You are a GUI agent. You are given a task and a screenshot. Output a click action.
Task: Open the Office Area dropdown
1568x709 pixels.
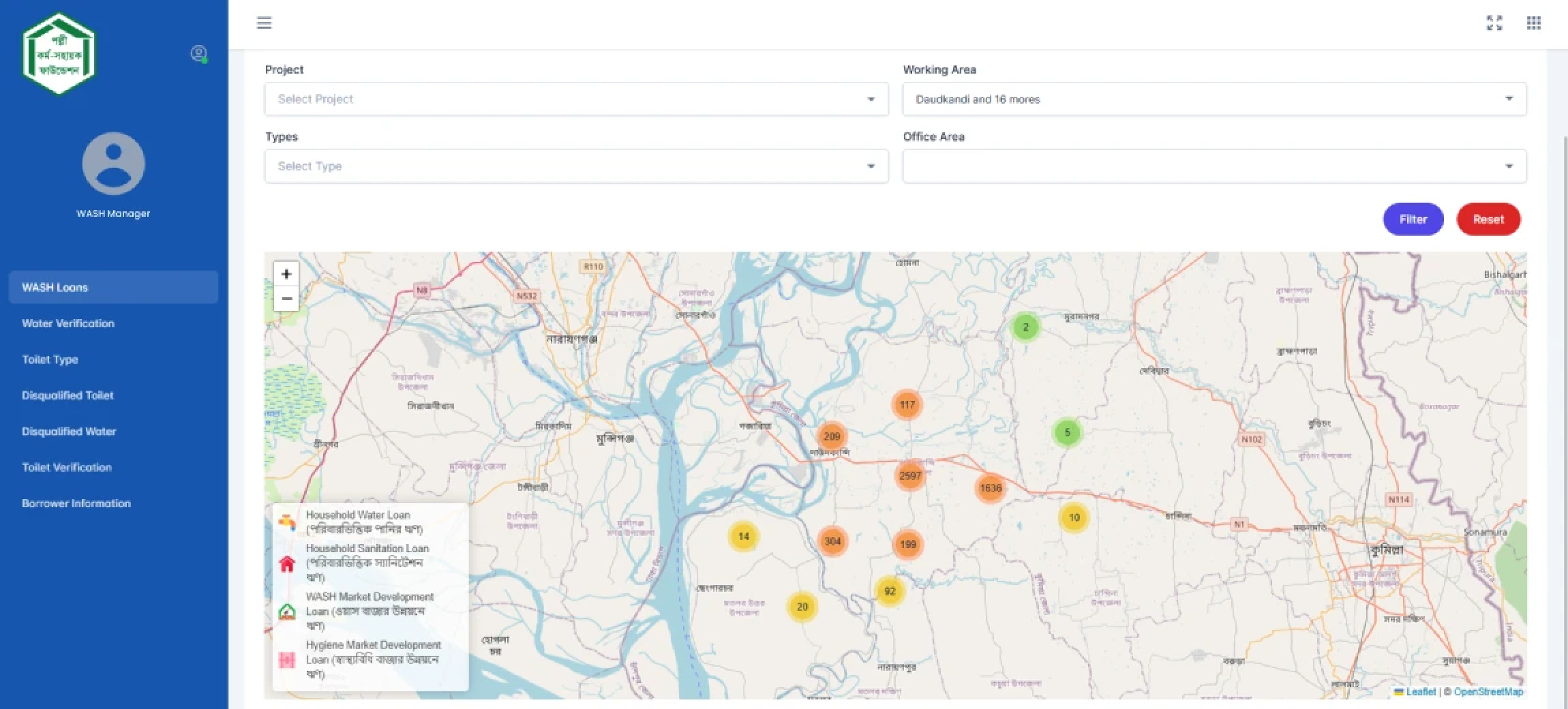point(1214,166)
